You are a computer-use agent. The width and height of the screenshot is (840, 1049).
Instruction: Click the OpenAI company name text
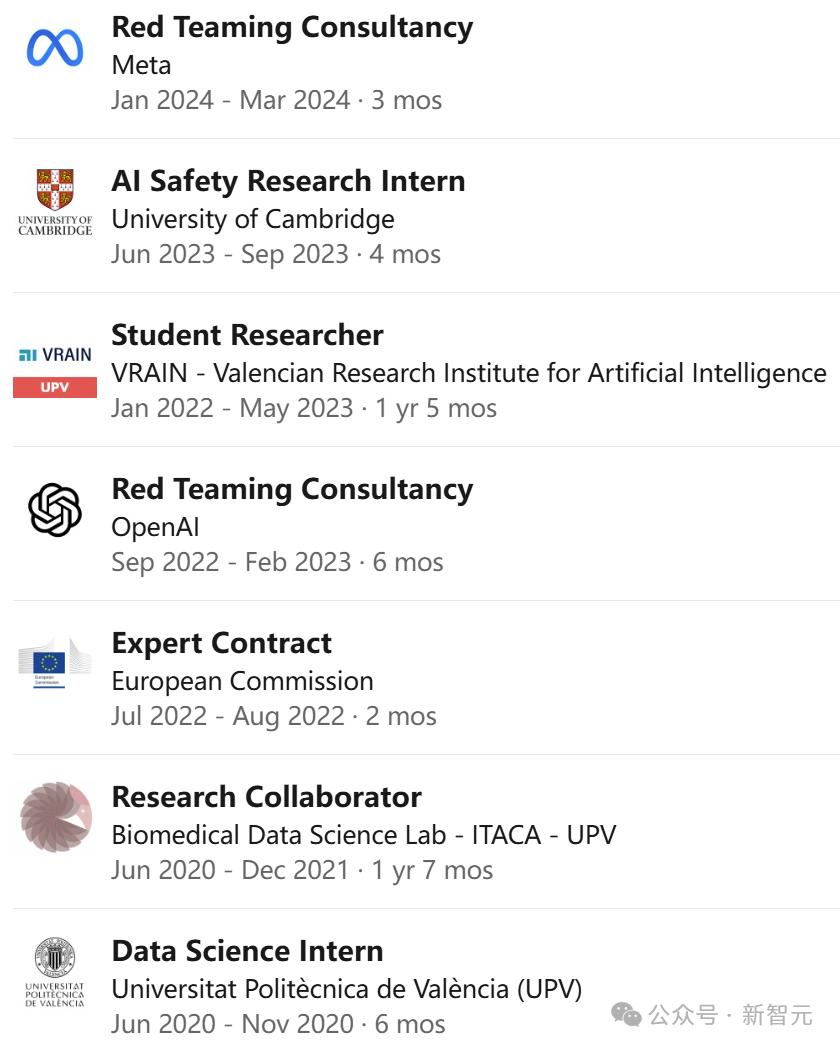click(x=155, y=527)
